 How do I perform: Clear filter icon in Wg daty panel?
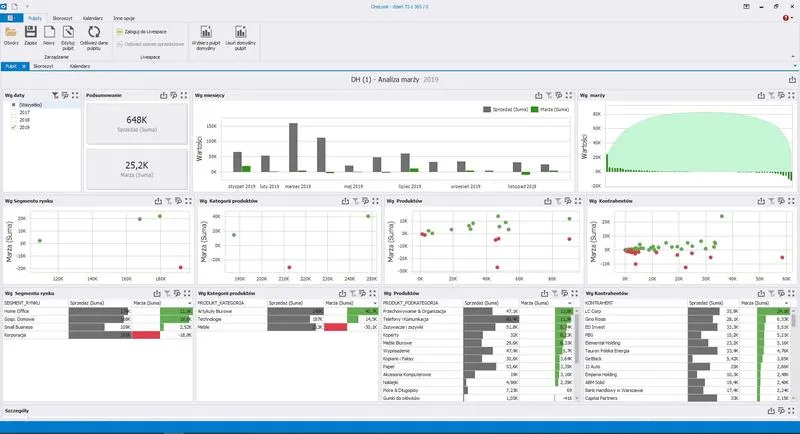(x=55, y=94)
